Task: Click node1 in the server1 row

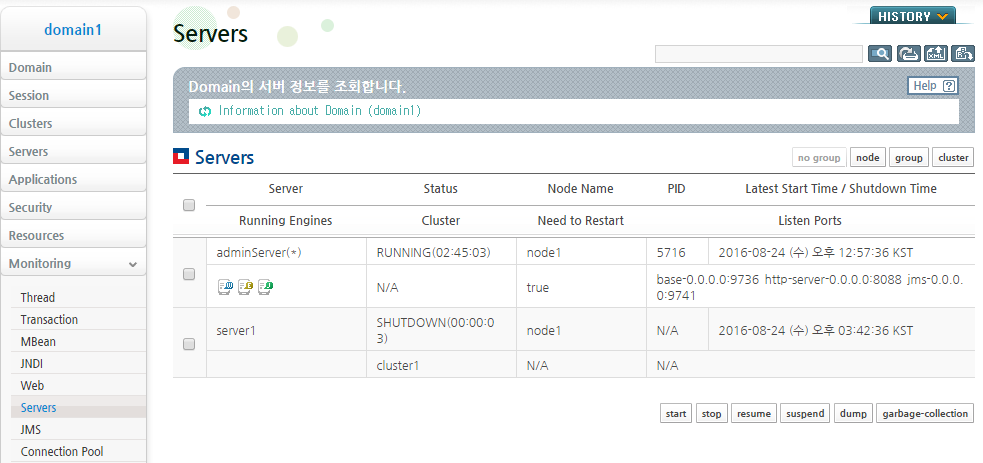Action: [x=544, y=330]
